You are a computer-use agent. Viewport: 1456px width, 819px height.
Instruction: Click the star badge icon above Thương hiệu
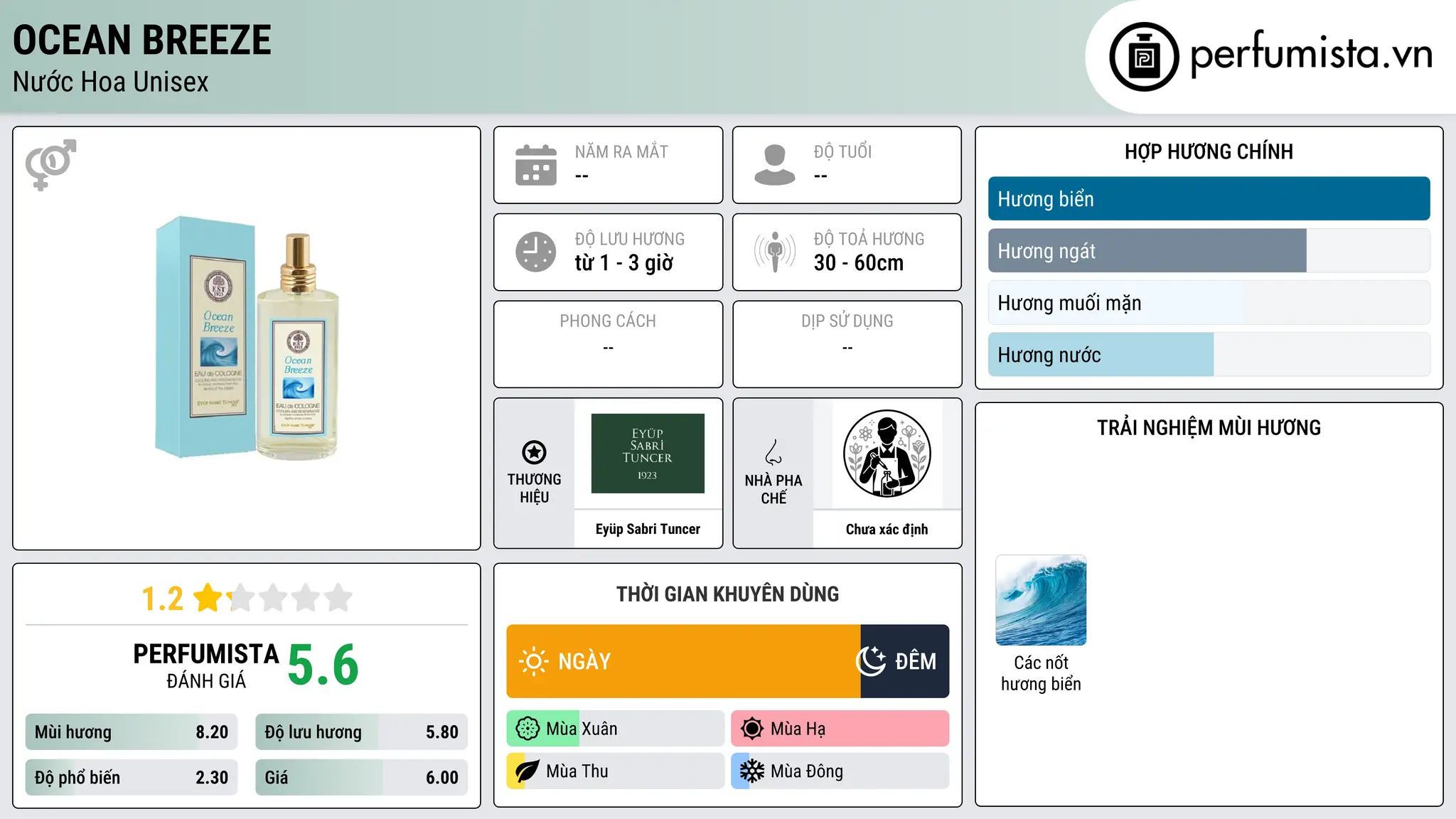pyautogui.click(x=534, y=452)
